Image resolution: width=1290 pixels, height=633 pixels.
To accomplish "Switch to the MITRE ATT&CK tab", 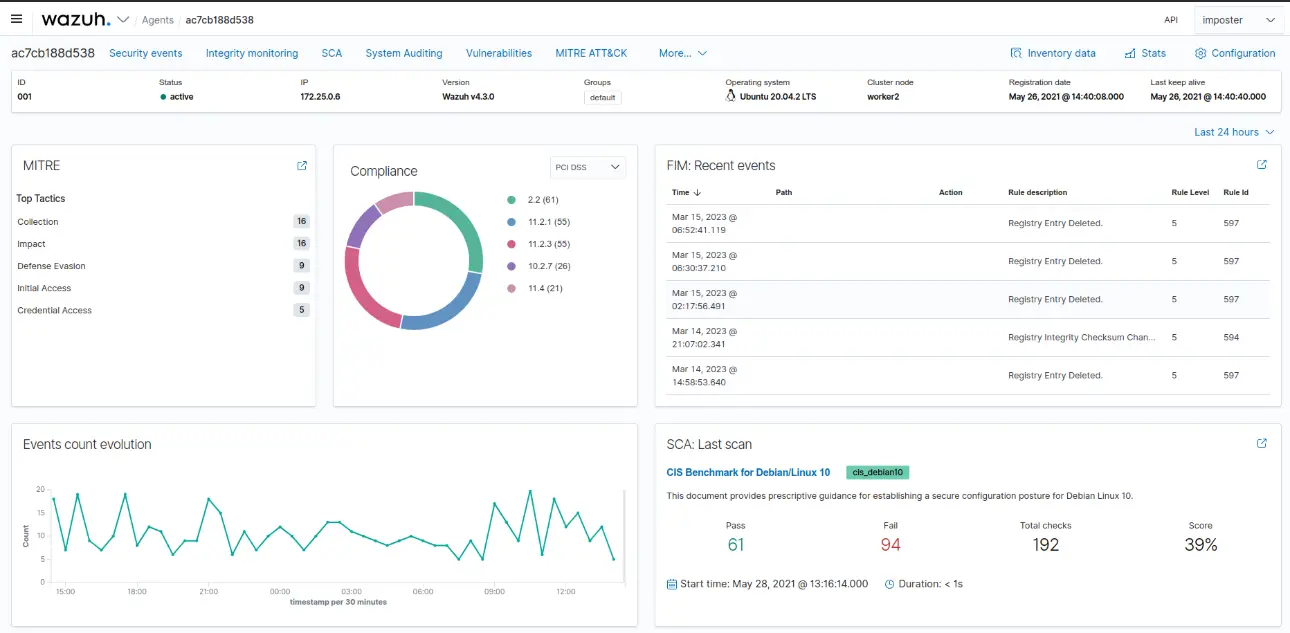I will click(591, 53).
